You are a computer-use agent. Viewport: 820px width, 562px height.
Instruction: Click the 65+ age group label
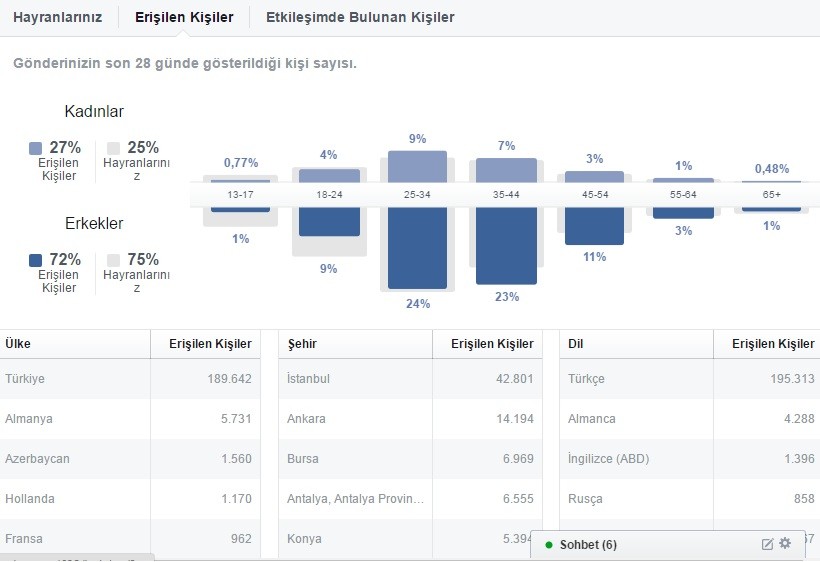click(x=771, y=194)
